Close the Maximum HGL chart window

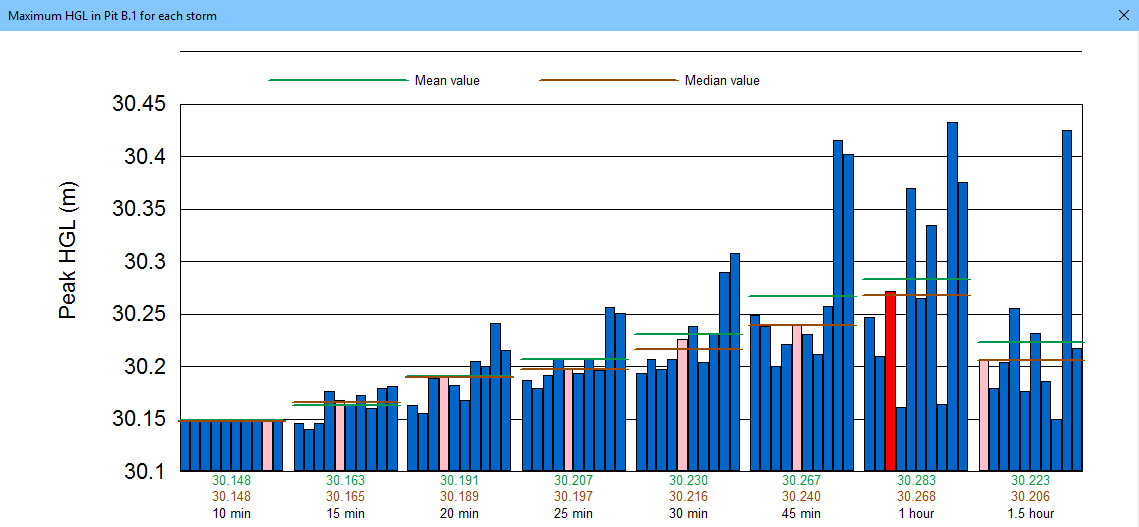click(1123, 15)
